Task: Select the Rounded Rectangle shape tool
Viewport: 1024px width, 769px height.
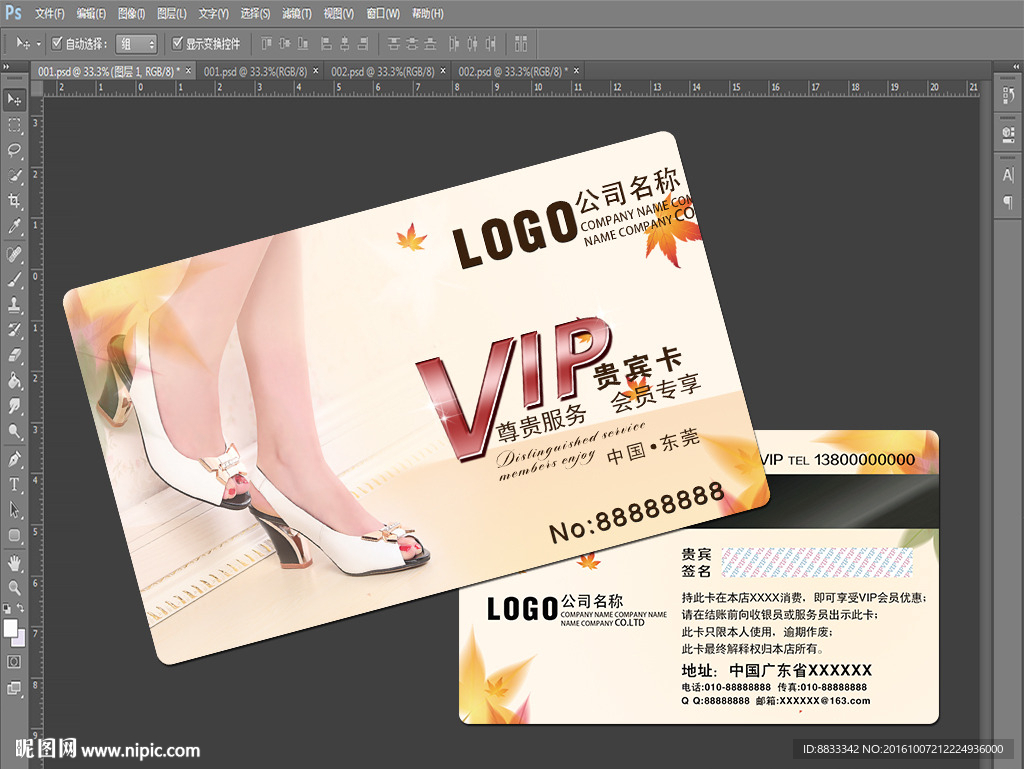Action: tap(14, 535)
